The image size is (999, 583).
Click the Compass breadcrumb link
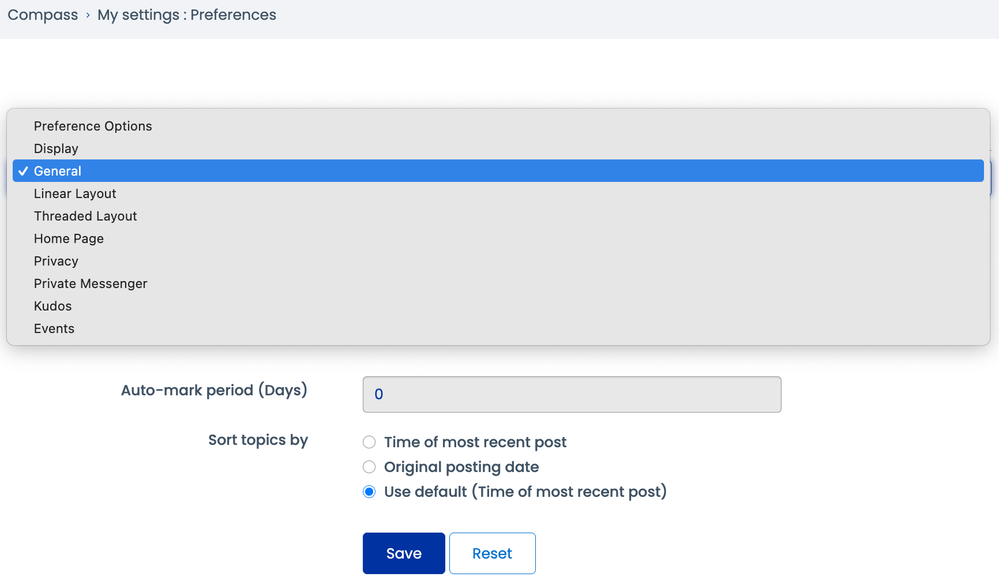click(x=43, y=15)
